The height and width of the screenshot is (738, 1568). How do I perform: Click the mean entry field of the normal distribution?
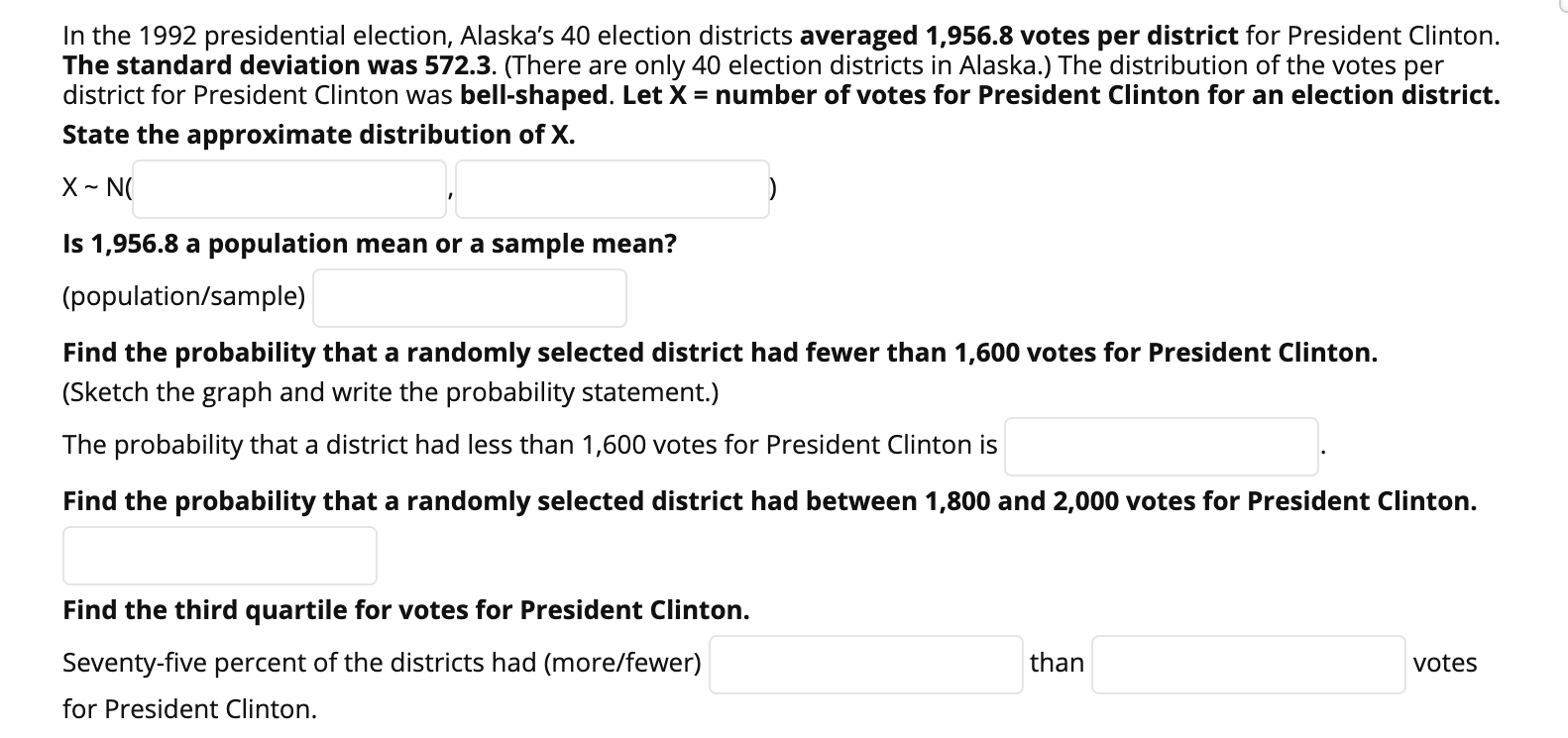[288, 187]
